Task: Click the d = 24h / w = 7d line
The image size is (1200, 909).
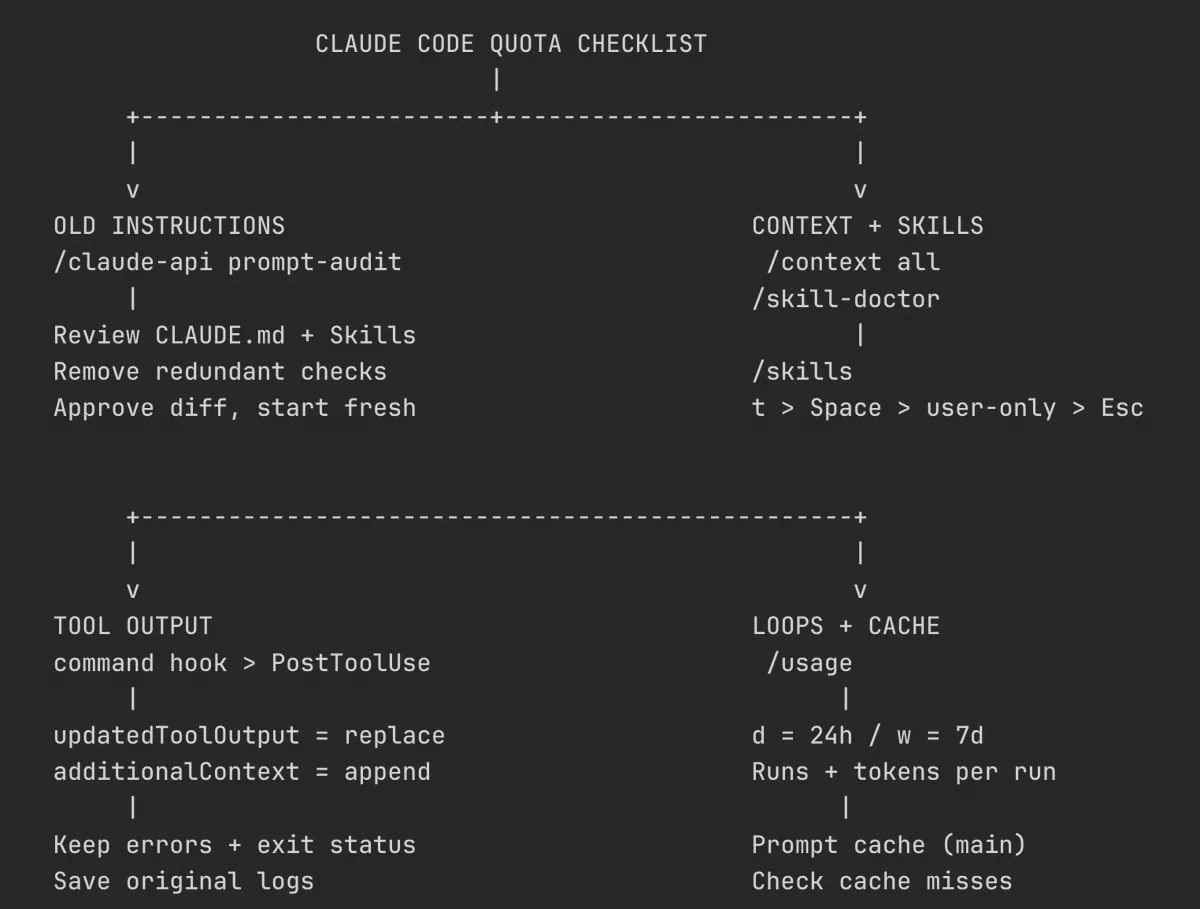Action: 868,736
